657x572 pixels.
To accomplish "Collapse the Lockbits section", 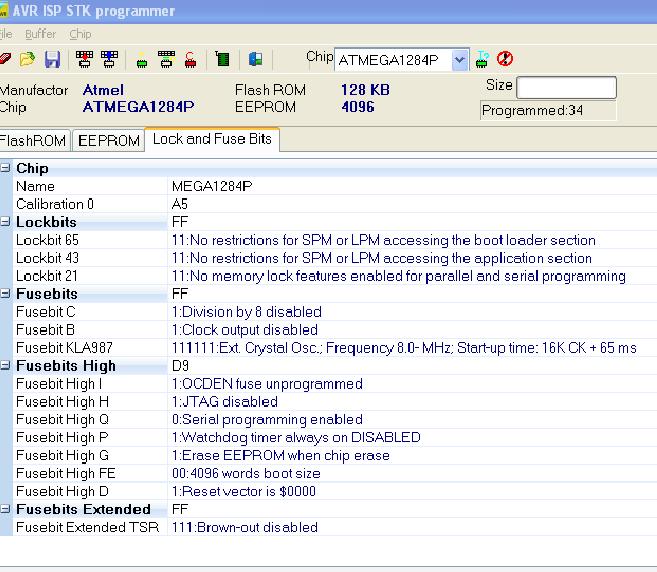I will (6, 222).
